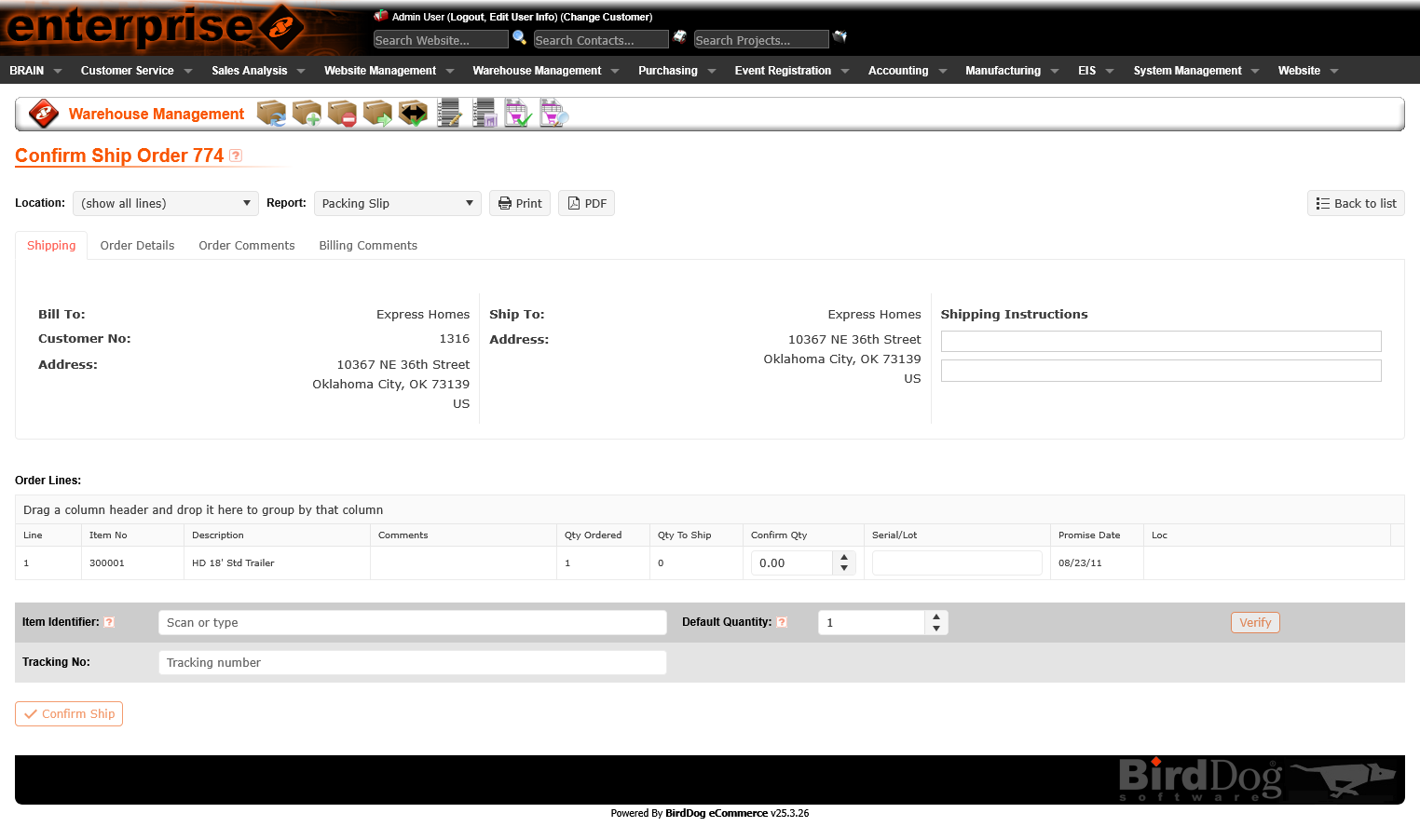The width and height of the screenshot is (1420, 840).
Task: Open the Report dropdown set to Packing Slip
Action: [x=397, y=203]
